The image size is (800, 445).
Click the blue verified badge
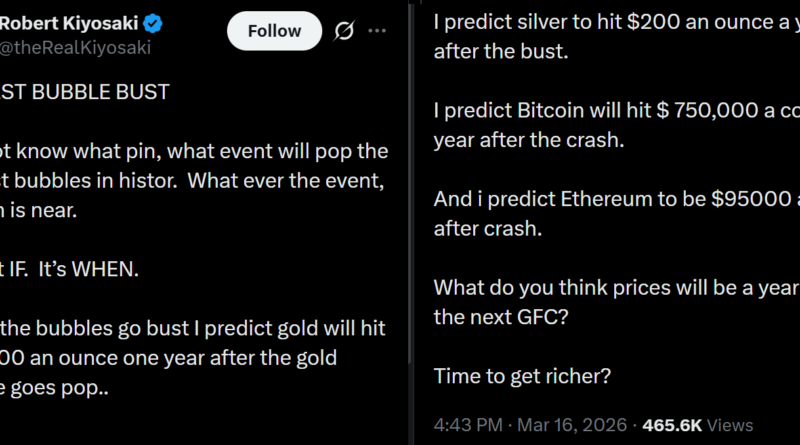pyautogui.click(x=156, y=22)
